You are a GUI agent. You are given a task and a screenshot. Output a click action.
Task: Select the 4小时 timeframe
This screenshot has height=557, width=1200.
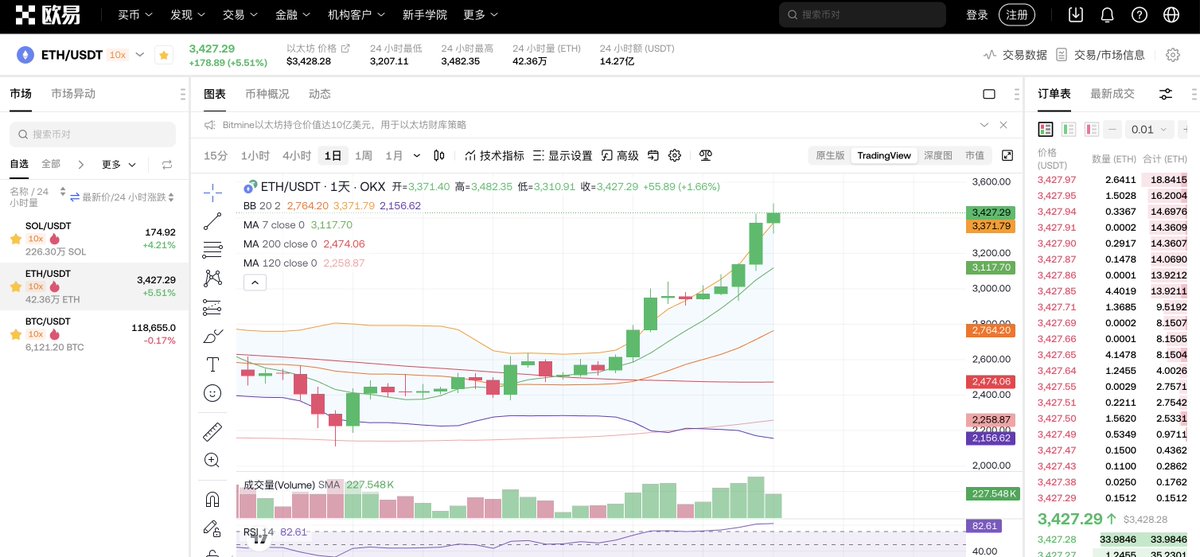tap(297, 155)
